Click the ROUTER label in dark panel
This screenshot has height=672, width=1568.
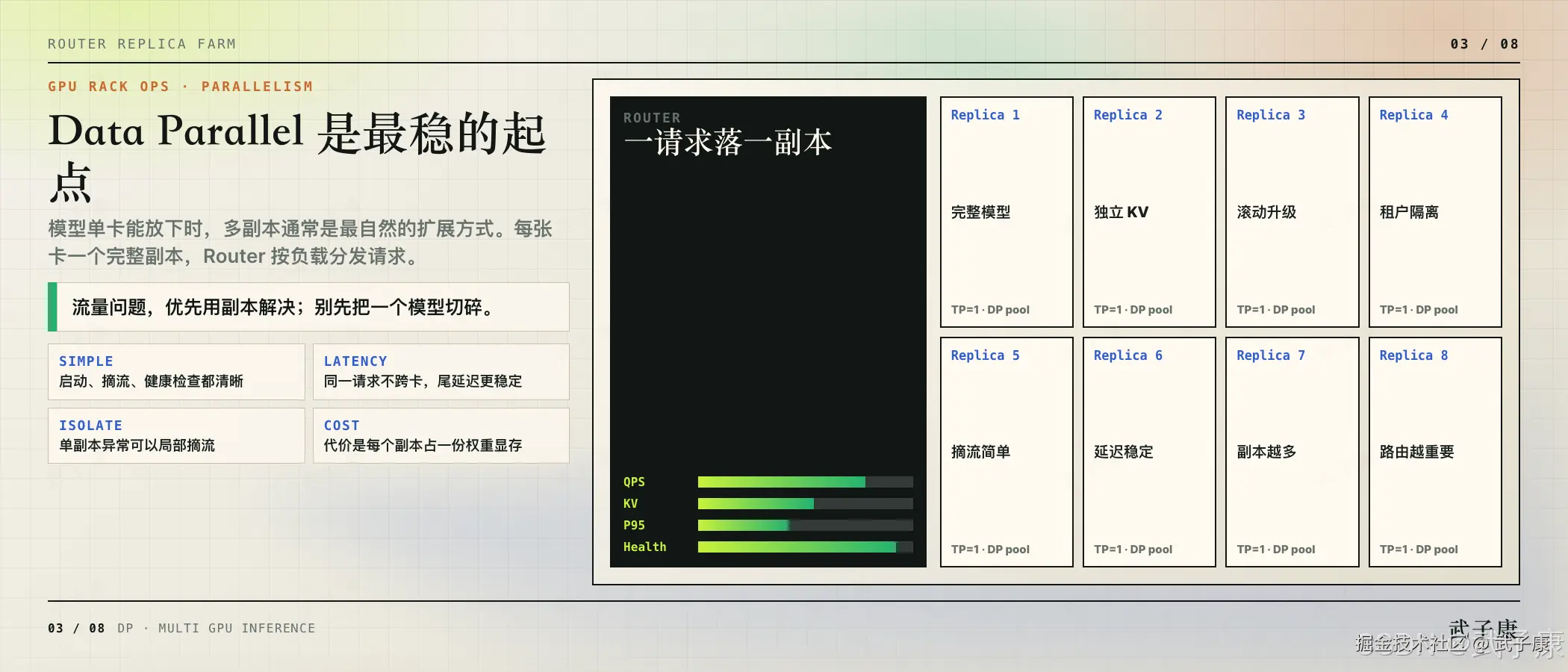(x=652, y=118)
